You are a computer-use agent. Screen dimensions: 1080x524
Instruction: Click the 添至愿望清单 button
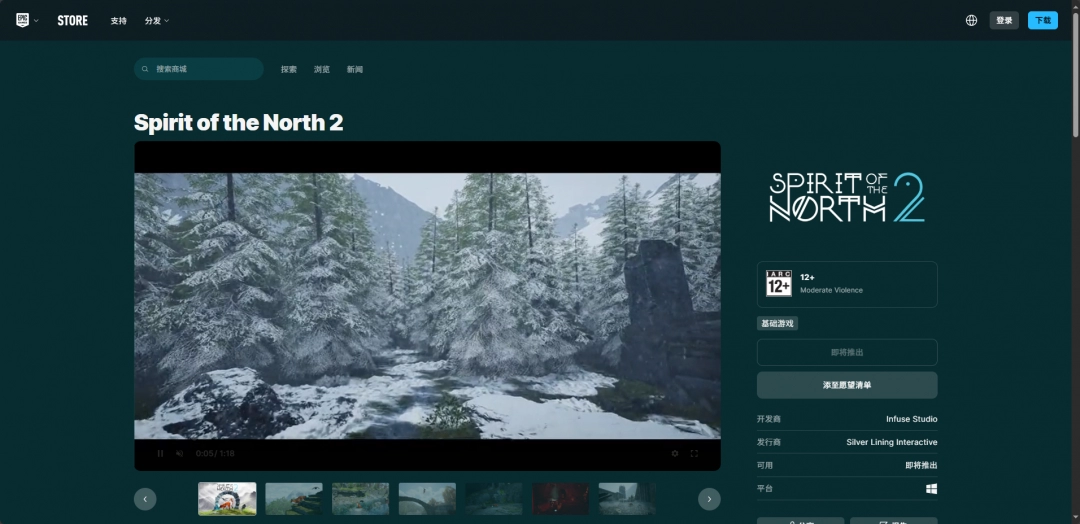pos(847,385)
